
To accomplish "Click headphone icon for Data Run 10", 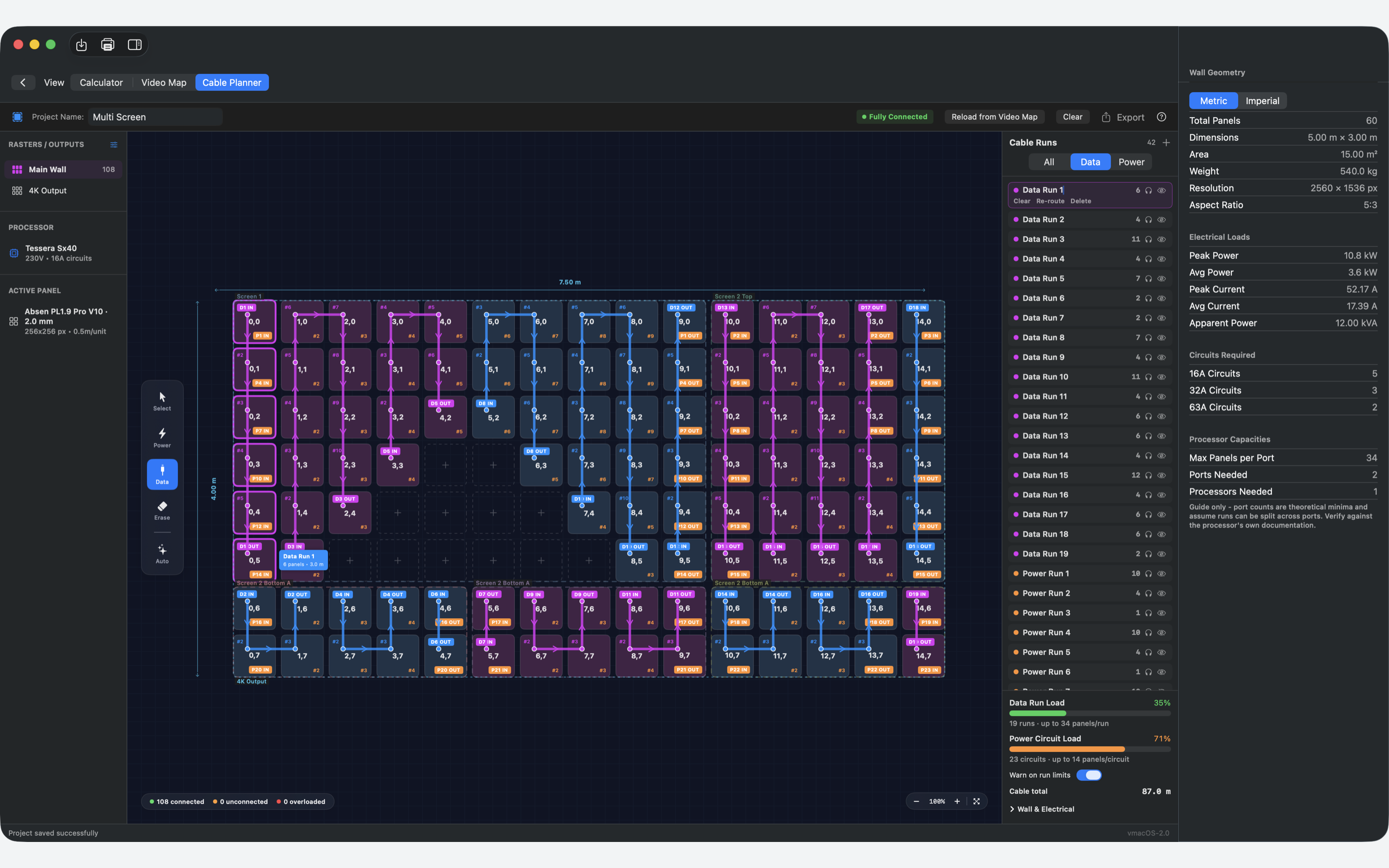I will click(x=1148, y=377).
